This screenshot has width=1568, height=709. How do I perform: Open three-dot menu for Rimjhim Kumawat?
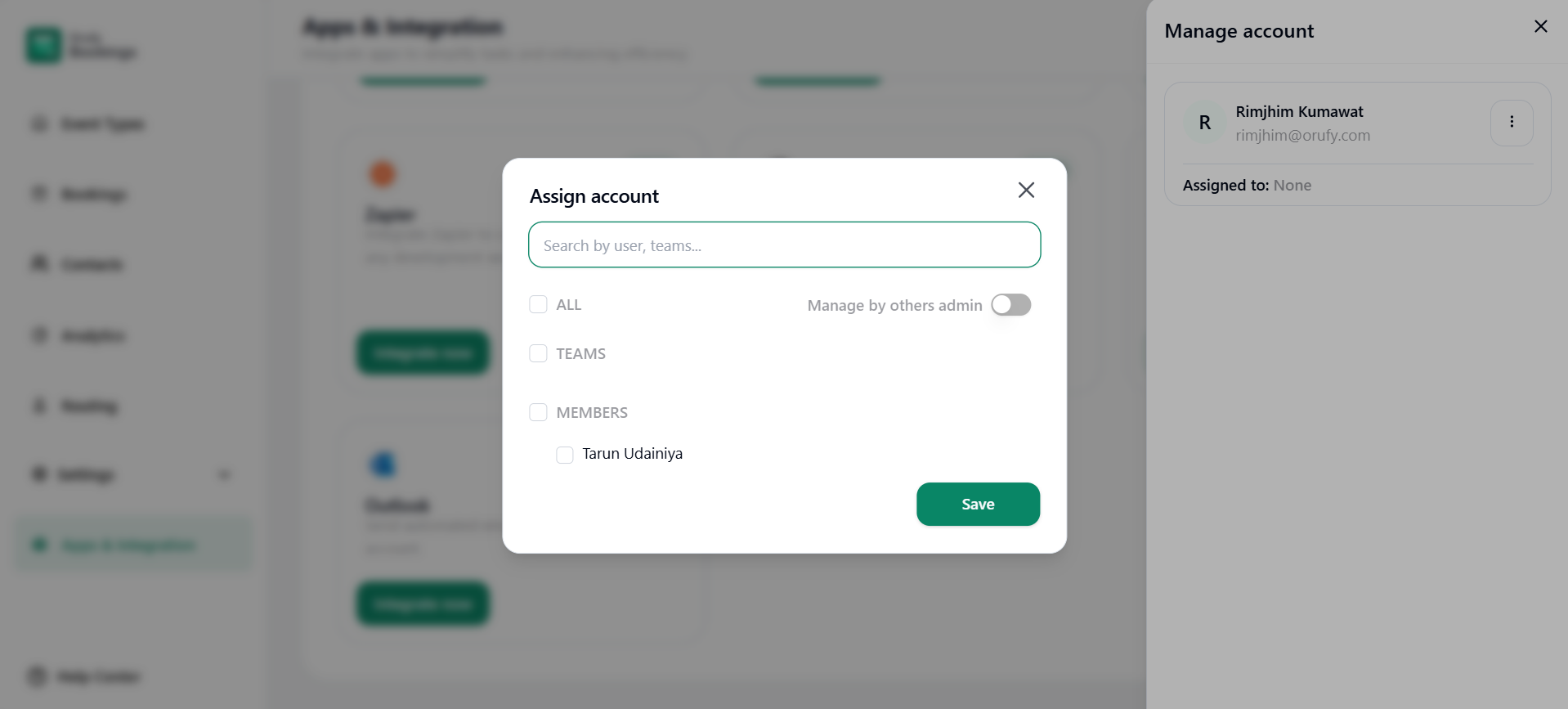1511,123
